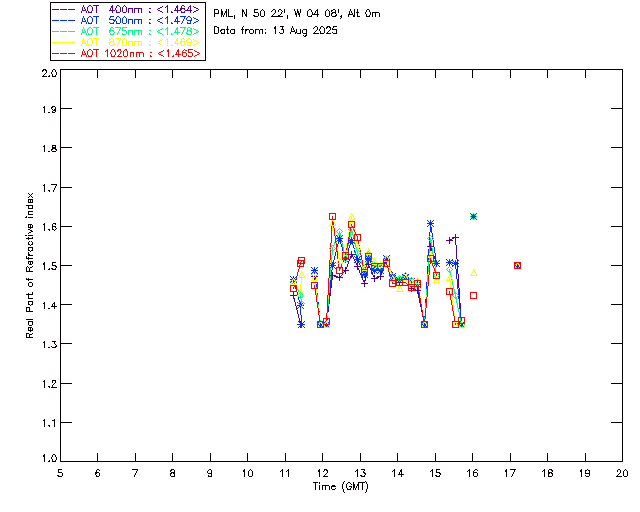The height and width of the screenshot is (512, 640).
Task: Click the x-axis tick label 12
Action: [x=323, y=473]
